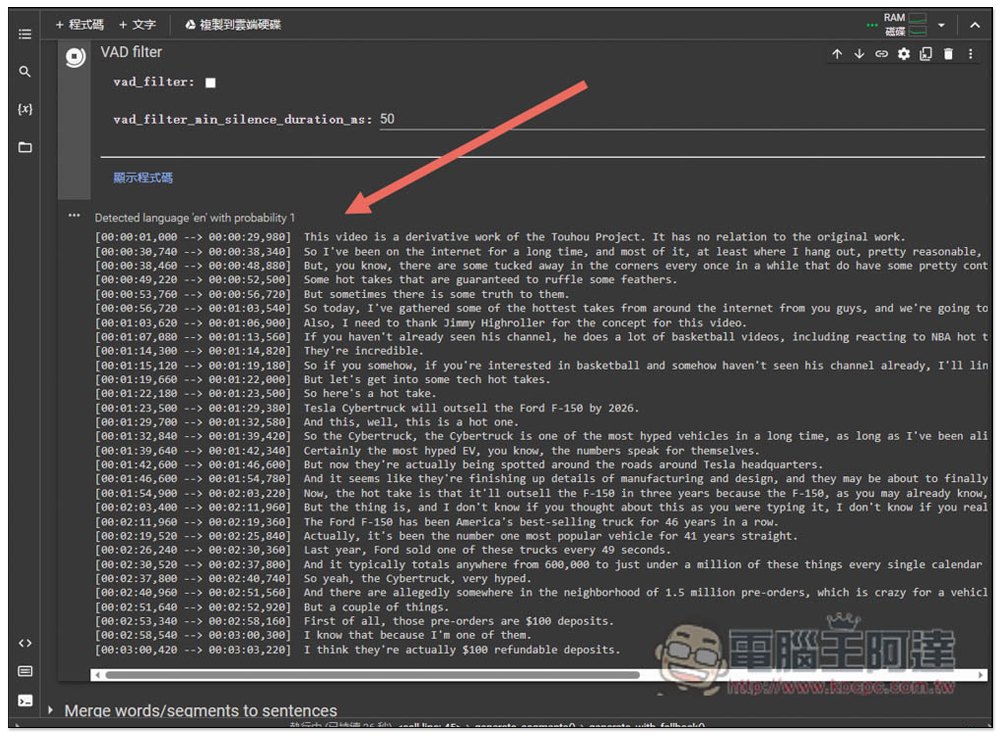This screenshot has width=1000, height=736.
Task: Open the variables {x} panel
Action: click(x=25, y=109)
